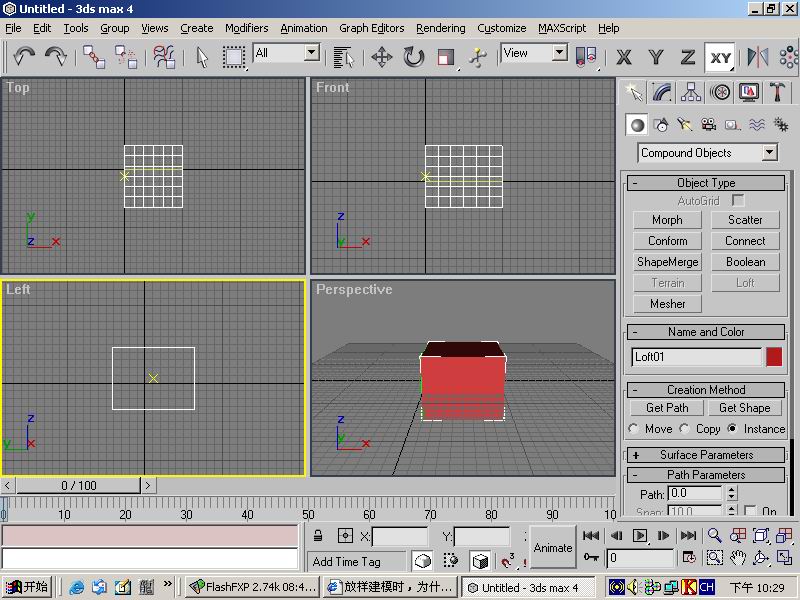Click the Mirror Selected Objects tool
The image size is (800, 600).
[x=758, y=57]
